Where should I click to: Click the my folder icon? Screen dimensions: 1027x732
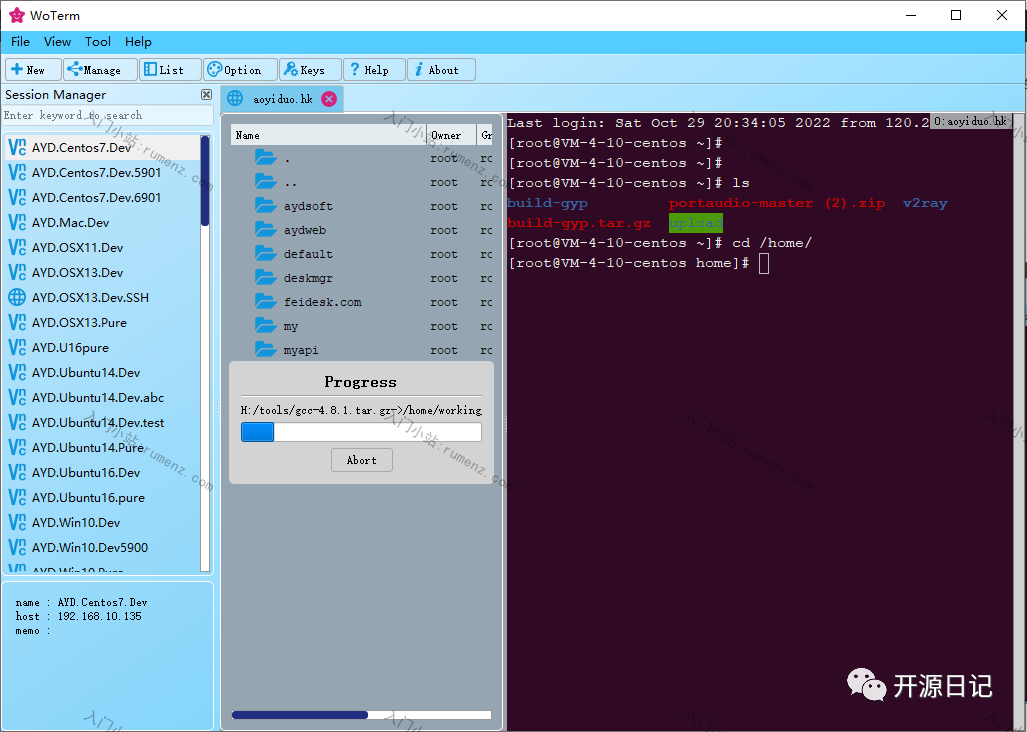(265, 325)
